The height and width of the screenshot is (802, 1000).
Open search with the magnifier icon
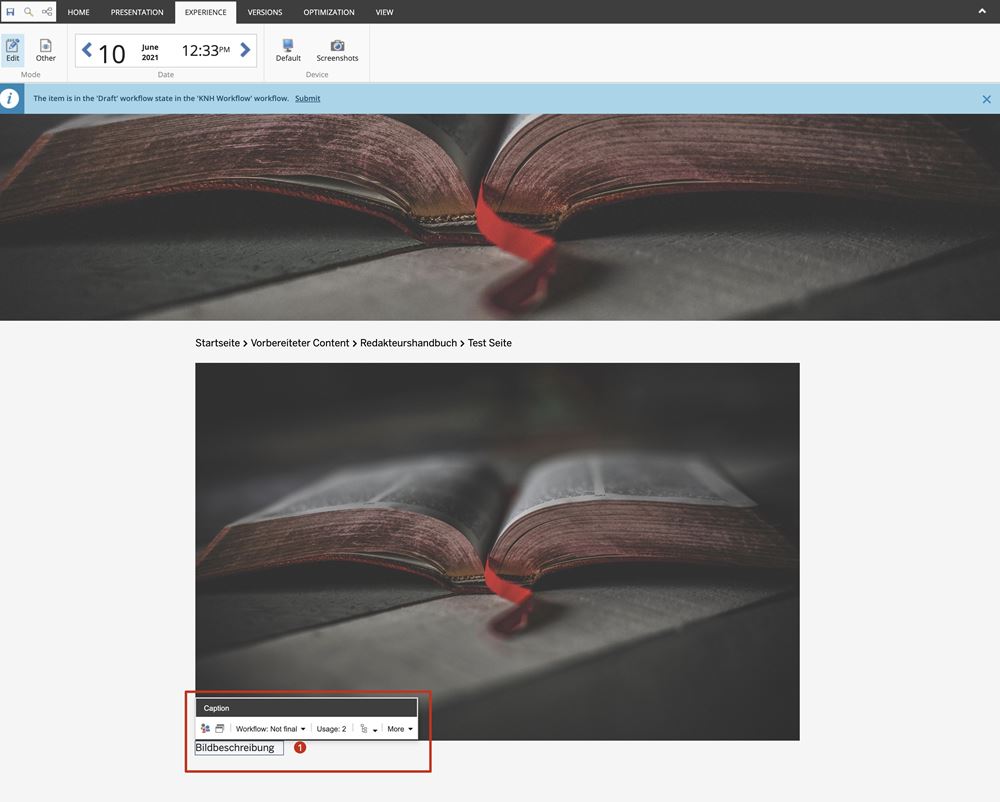[x=29, y=12]
